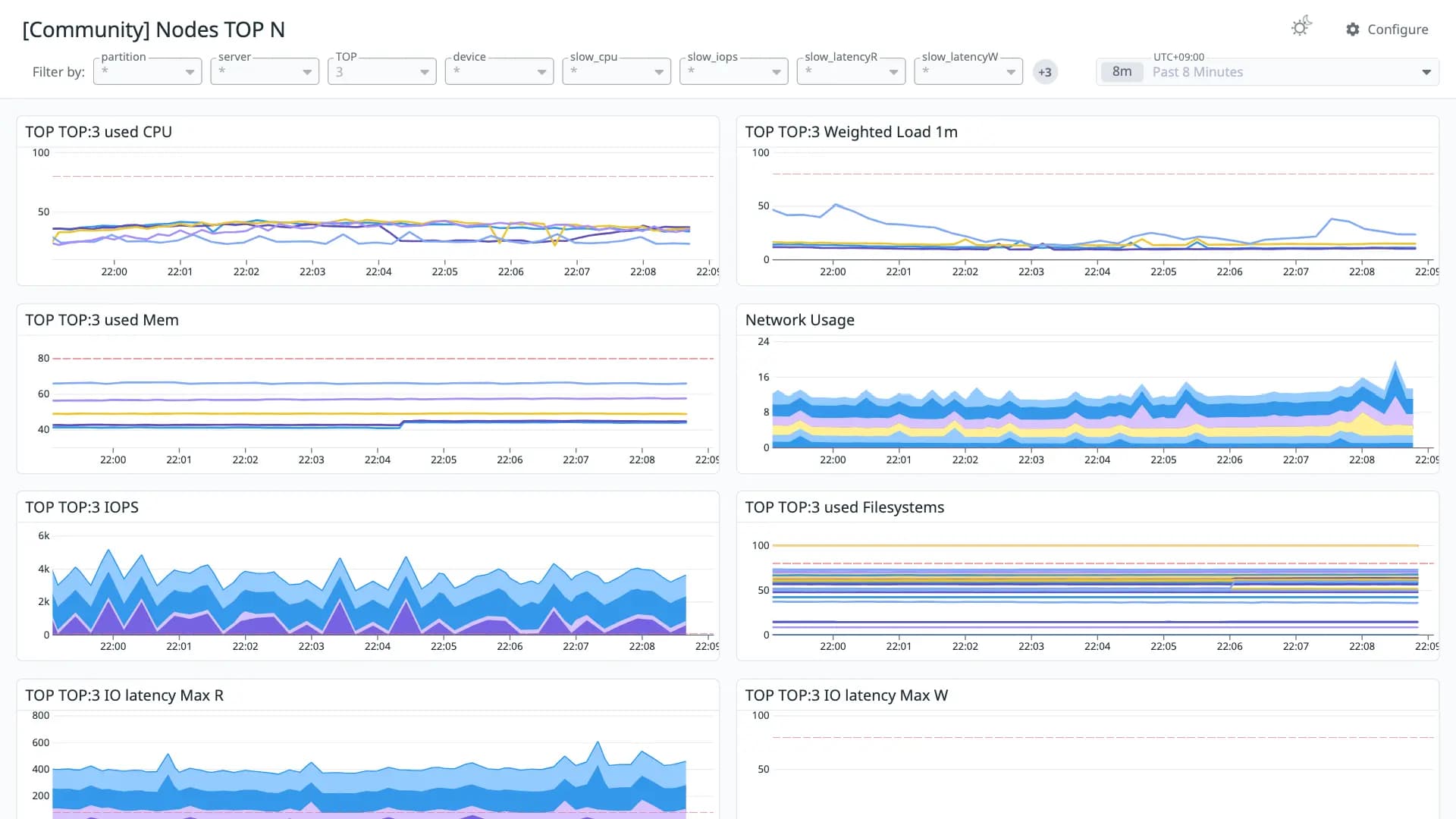Click the 22:04 marker on IOPS chart

378,646
